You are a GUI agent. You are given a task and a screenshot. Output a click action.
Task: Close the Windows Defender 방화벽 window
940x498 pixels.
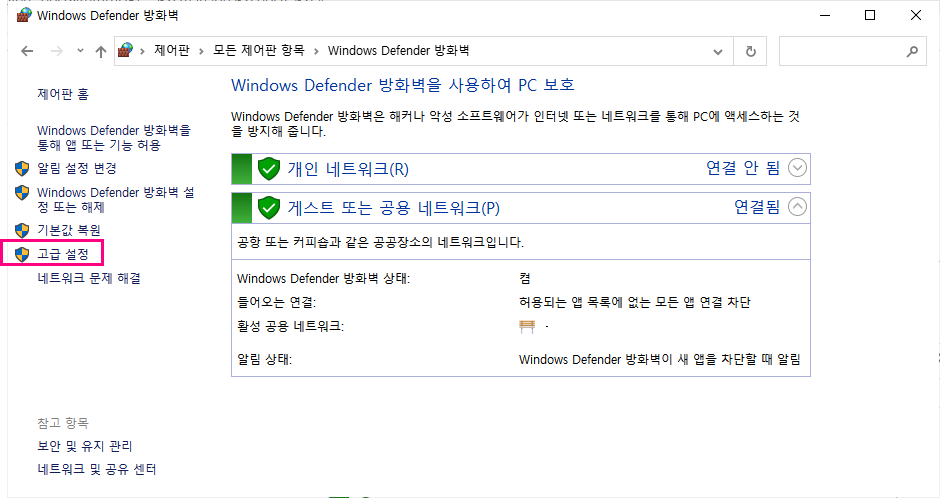click(915, 15)
